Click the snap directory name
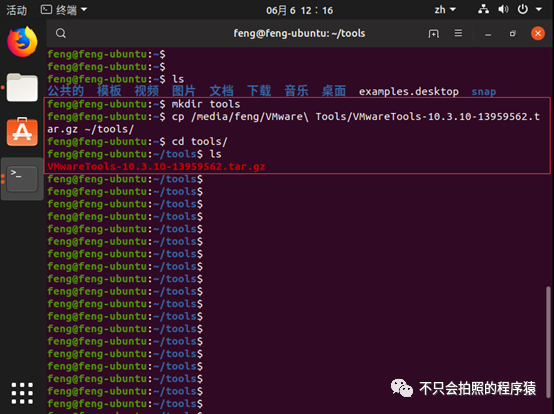 point(484,92)
